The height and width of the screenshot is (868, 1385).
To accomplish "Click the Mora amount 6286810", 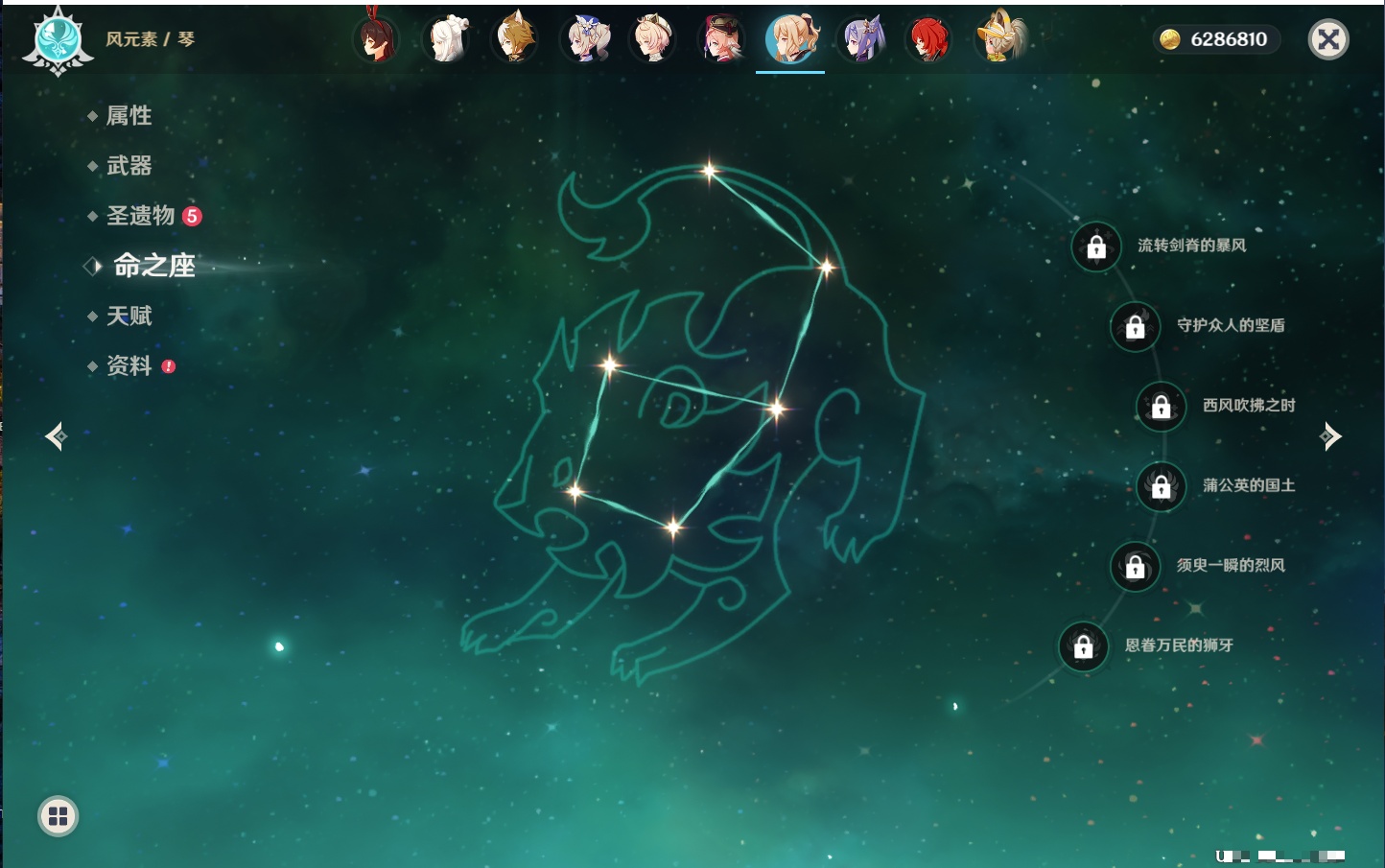I will 1229,39.
